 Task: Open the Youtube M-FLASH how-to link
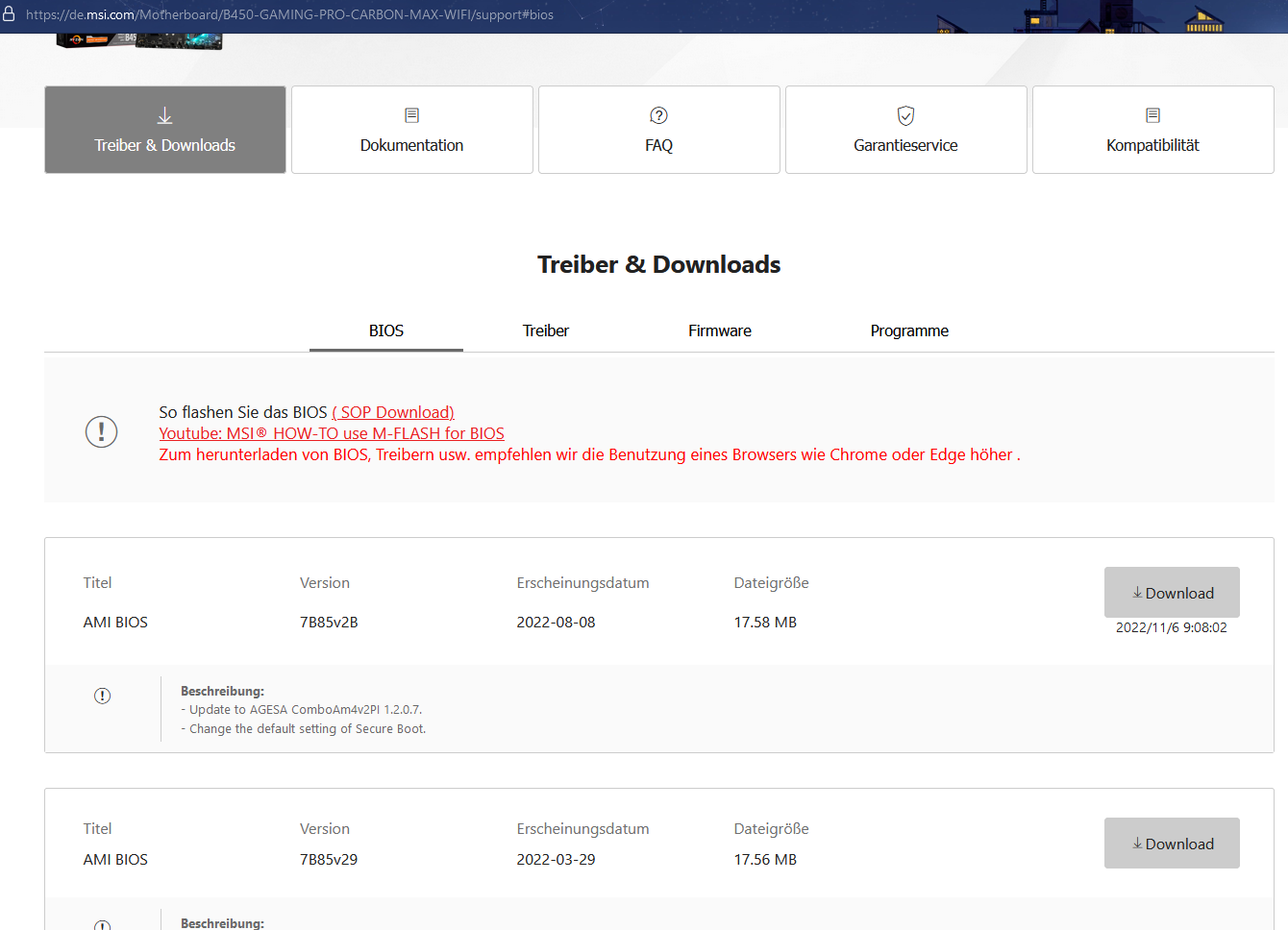point(332,433)
